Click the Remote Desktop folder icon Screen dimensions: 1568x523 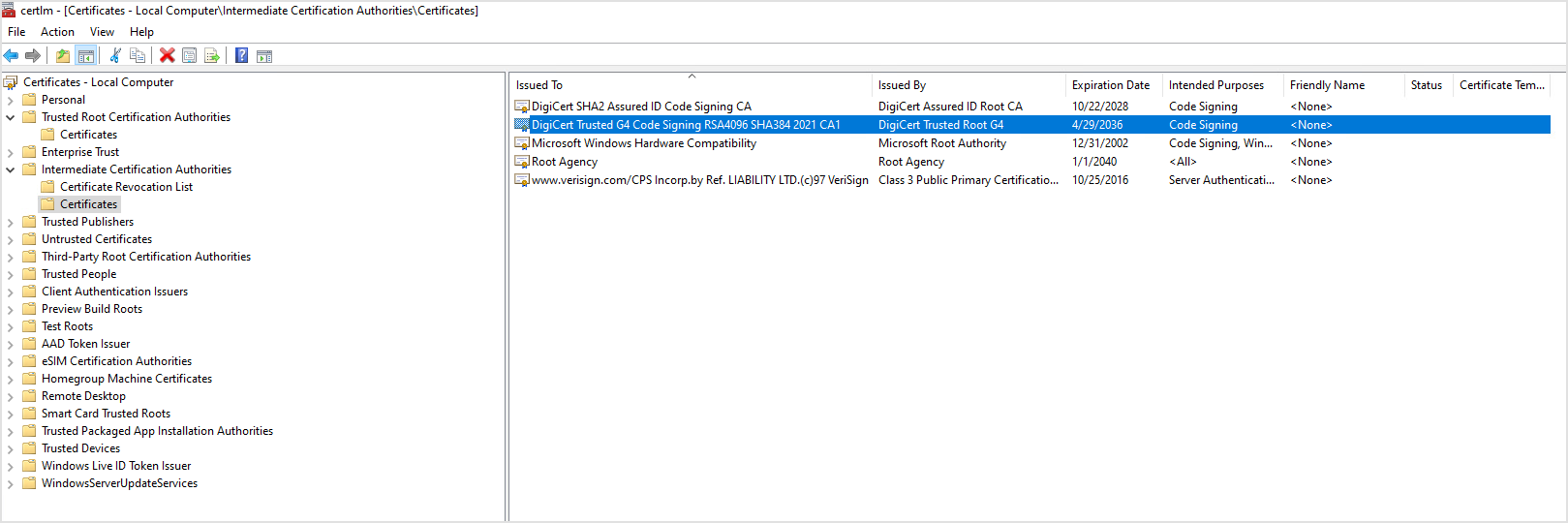point(29,396)
